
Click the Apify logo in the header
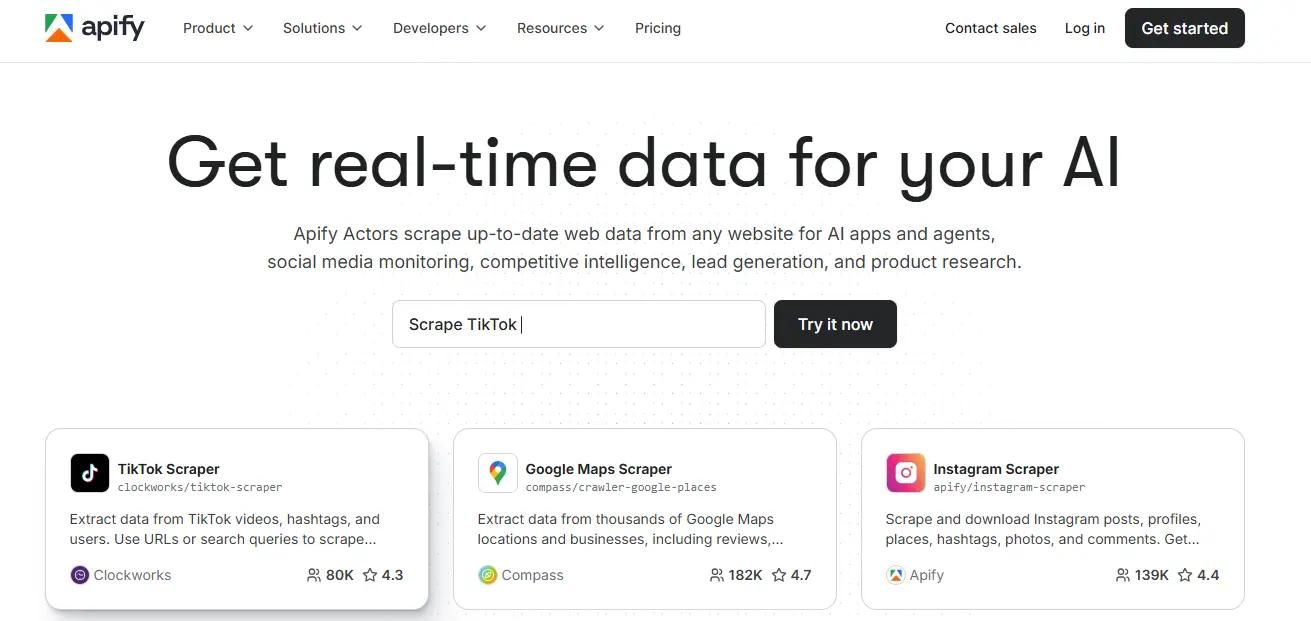[x=95, y=28]
